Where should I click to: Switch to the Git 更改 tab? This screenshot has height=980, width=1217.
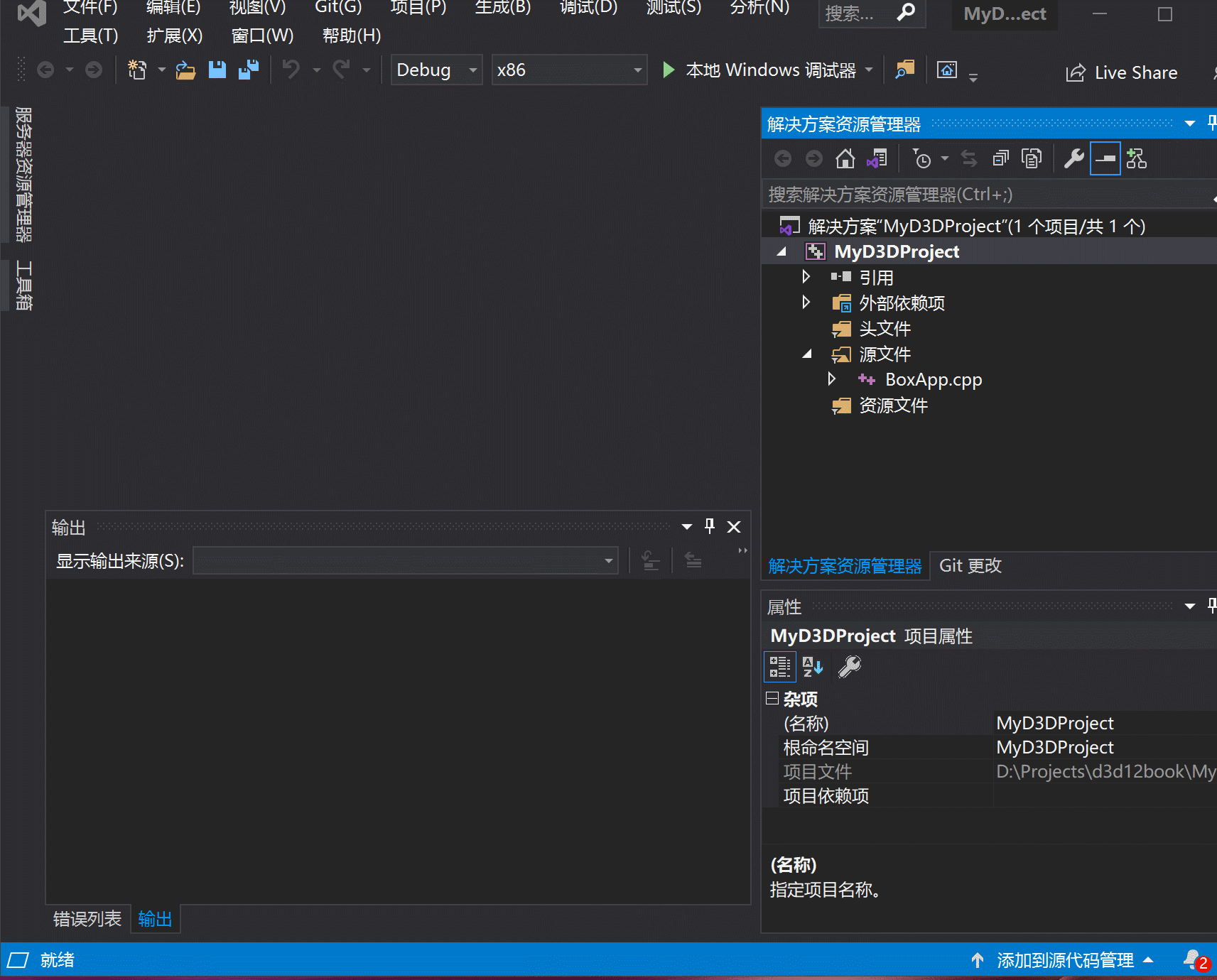[970, 565]
